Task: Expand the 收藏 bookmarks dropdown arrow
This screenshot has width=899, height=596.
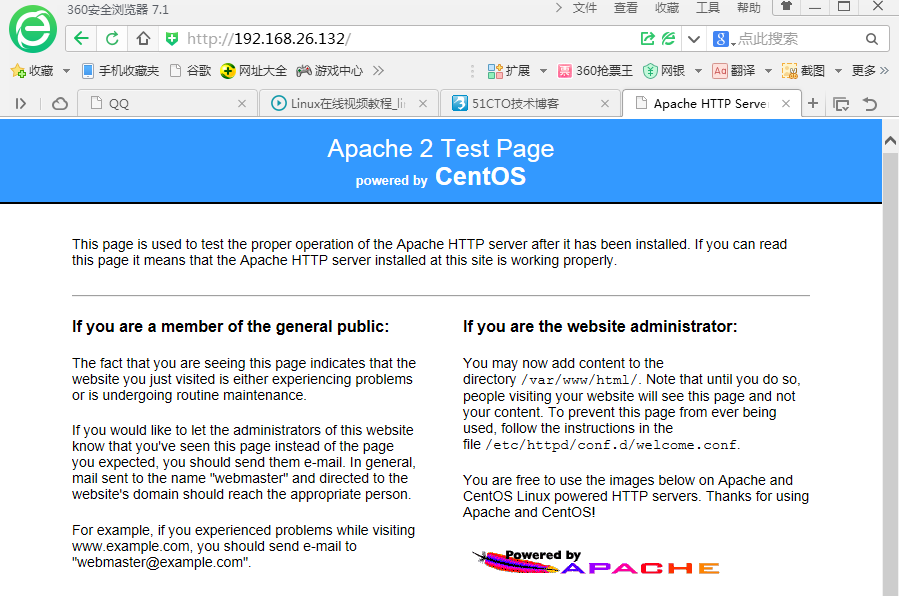Action: (x=66, y=71)
